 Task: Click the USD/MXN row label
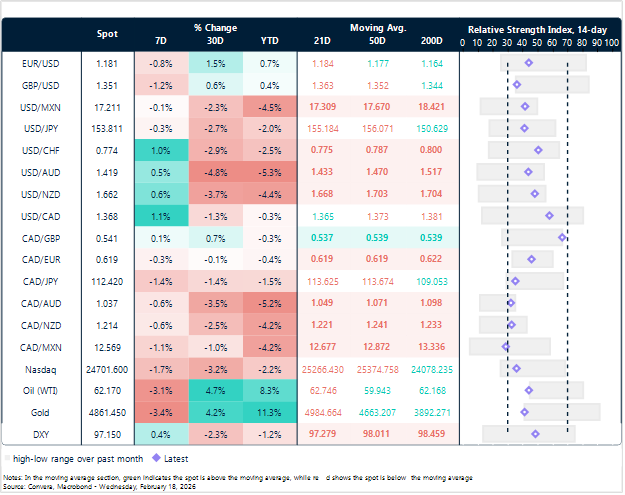click(x=37, y=106)
